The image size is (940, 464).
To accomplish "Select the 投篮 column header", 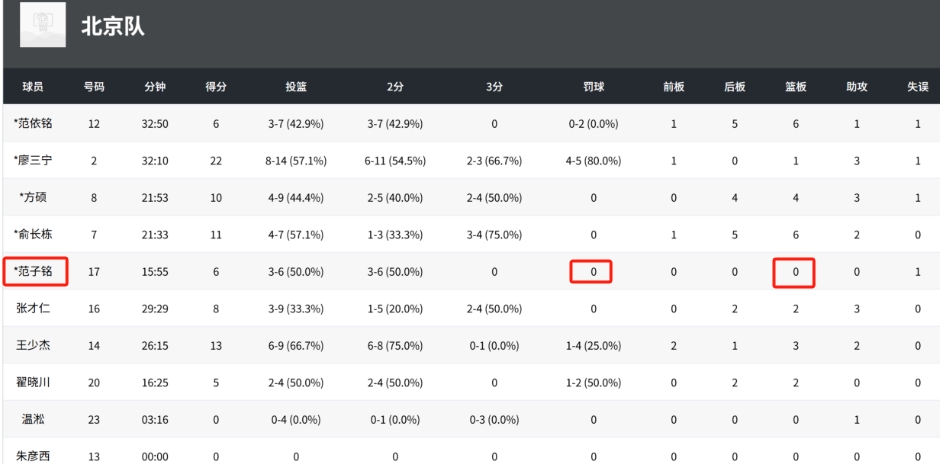I will [296, 87].
